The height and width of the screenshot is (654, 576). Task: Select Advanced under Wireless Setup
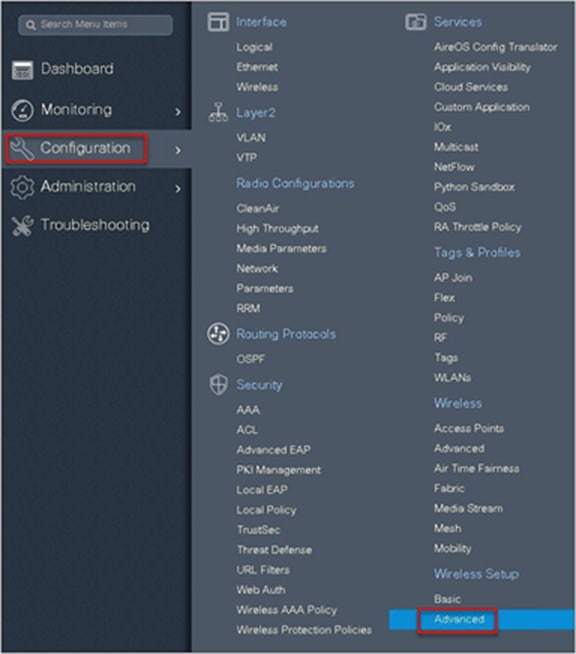pyautogui.click(x=459, y=619)
